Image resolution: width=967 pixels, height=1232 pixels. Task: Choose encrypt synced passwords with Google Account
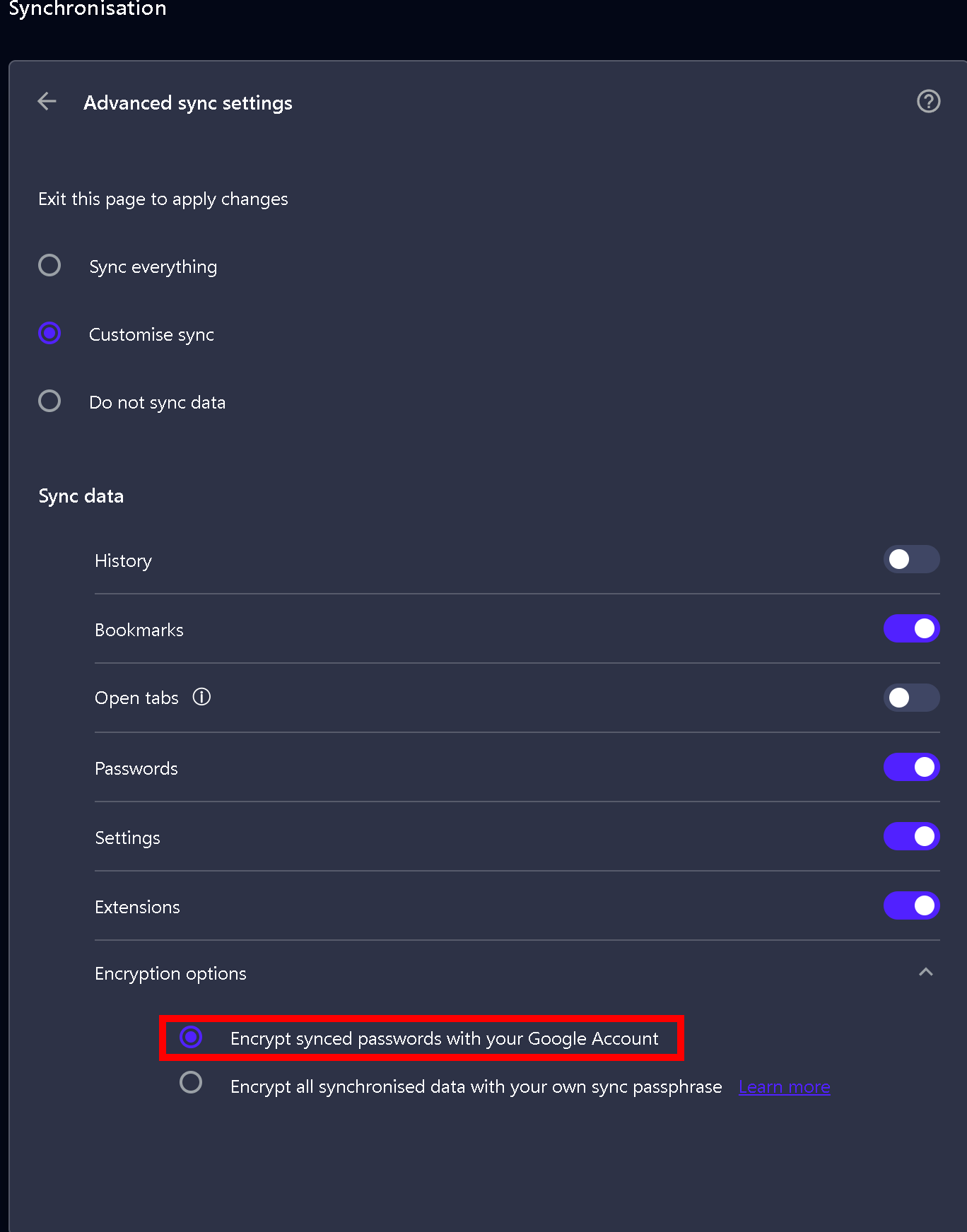point(189,1038)
